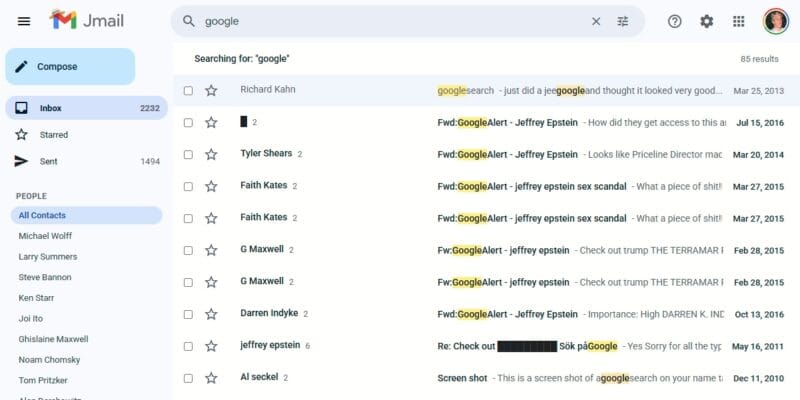
Task: Open the profile avatar menu
Action: click(x=776, y=21)
